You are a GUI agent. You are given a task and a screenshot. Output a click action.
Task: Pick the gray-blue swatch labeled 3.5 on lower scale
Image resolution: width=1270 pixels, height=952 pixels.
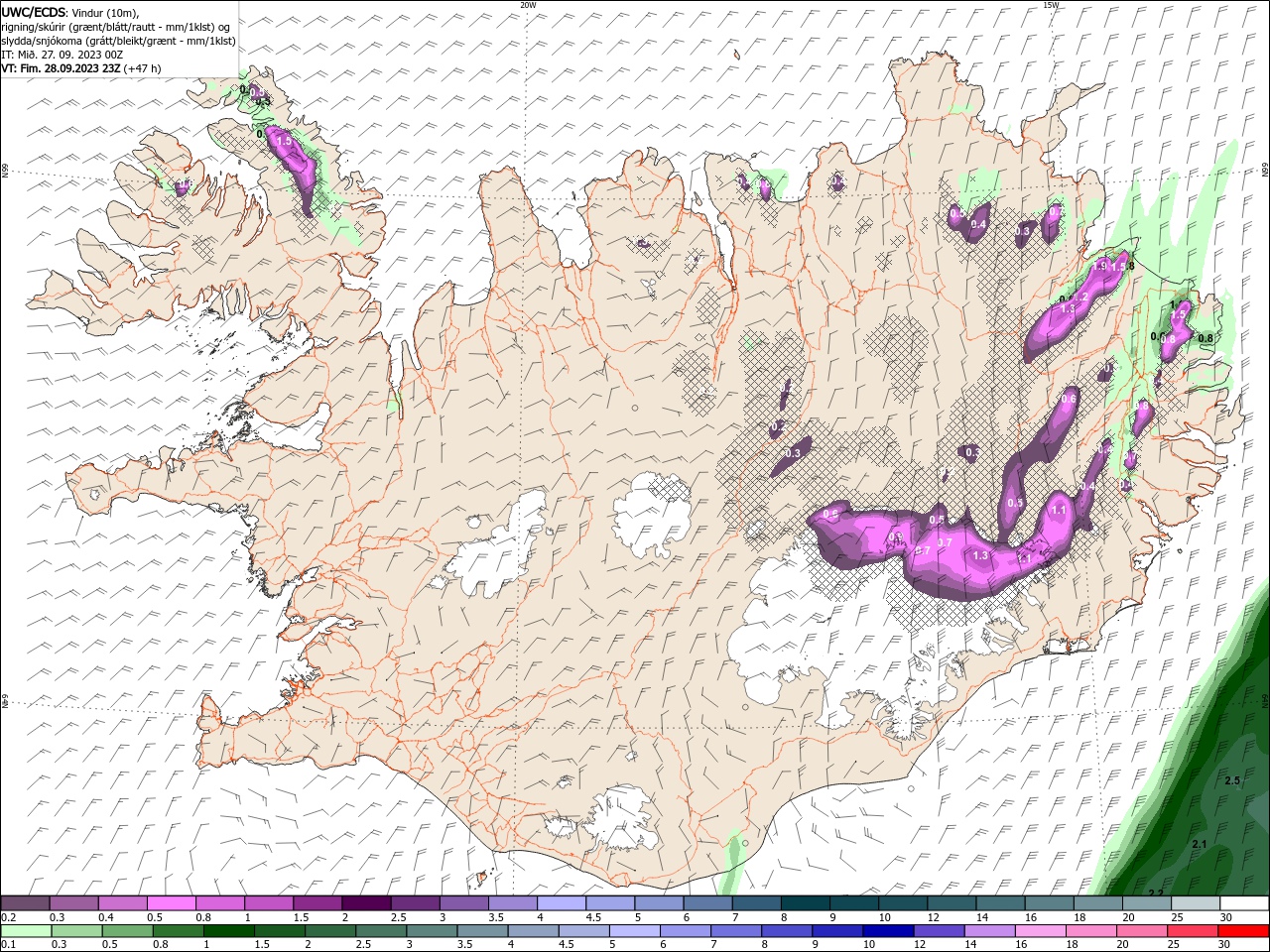click(x=482, y=931)
